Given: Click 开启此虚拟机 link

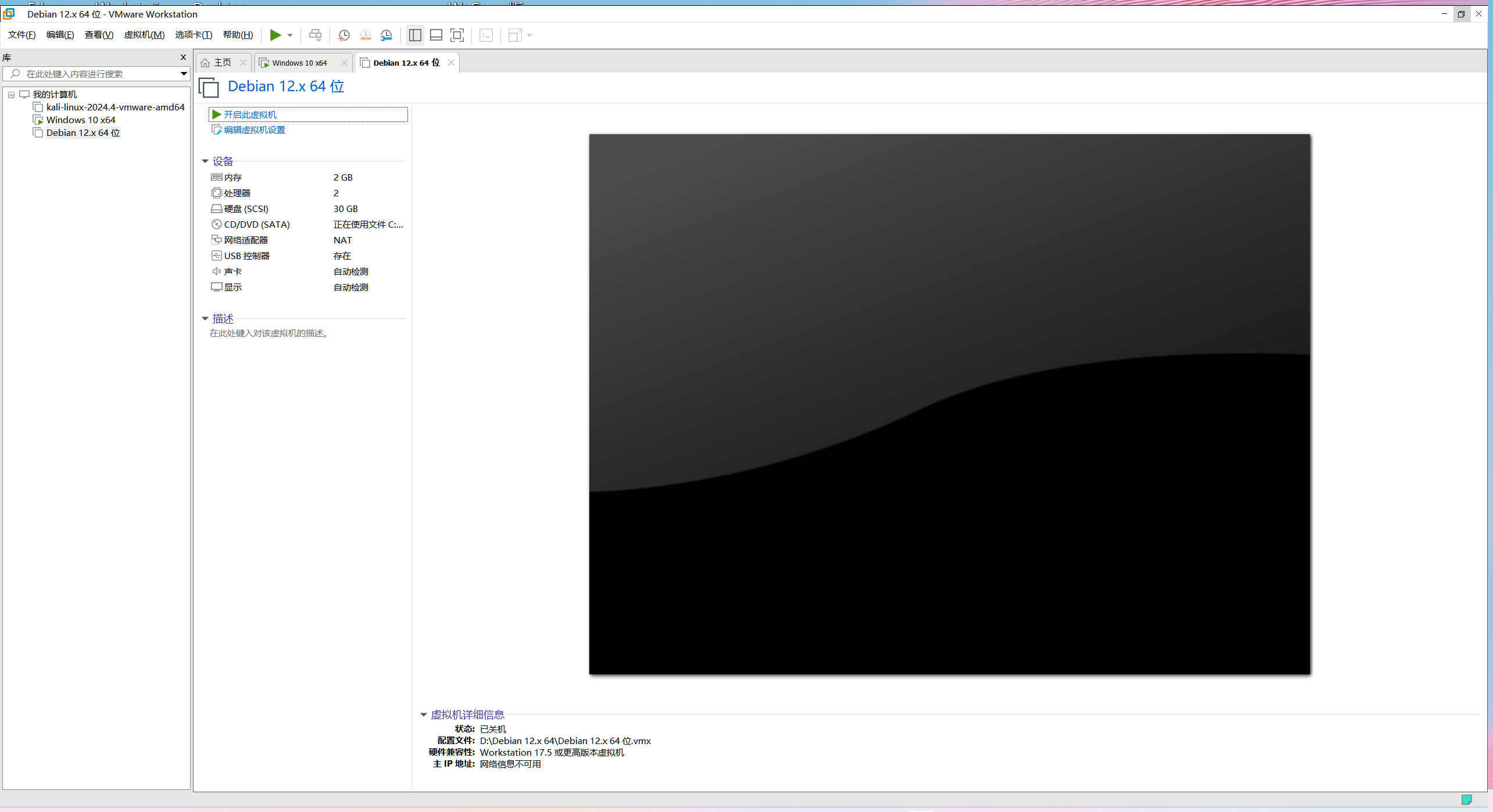Looking at the screenshot, I should [x=250, y=114].
